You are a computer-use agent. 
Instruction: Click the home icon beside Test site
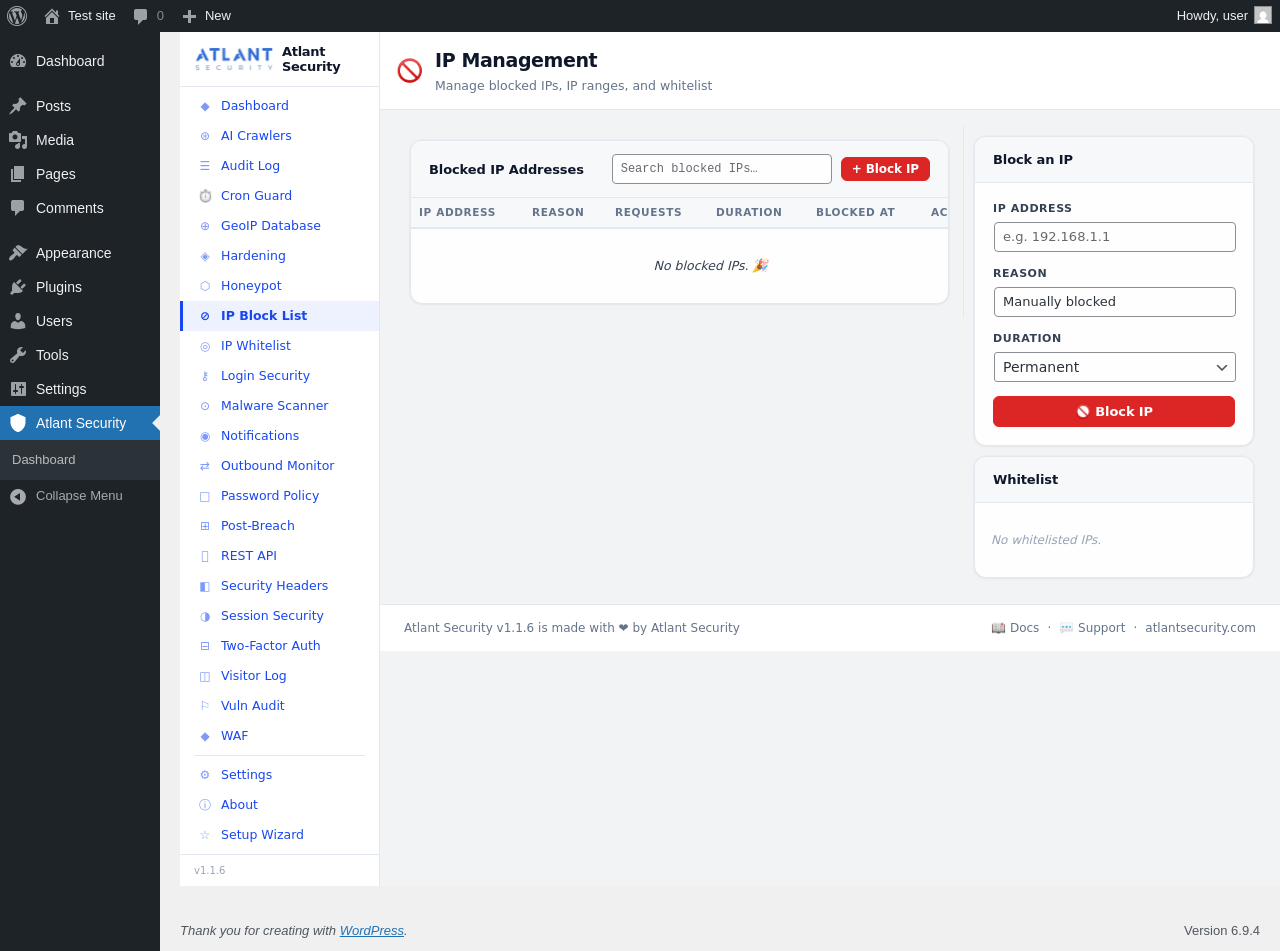coord(52,16)
